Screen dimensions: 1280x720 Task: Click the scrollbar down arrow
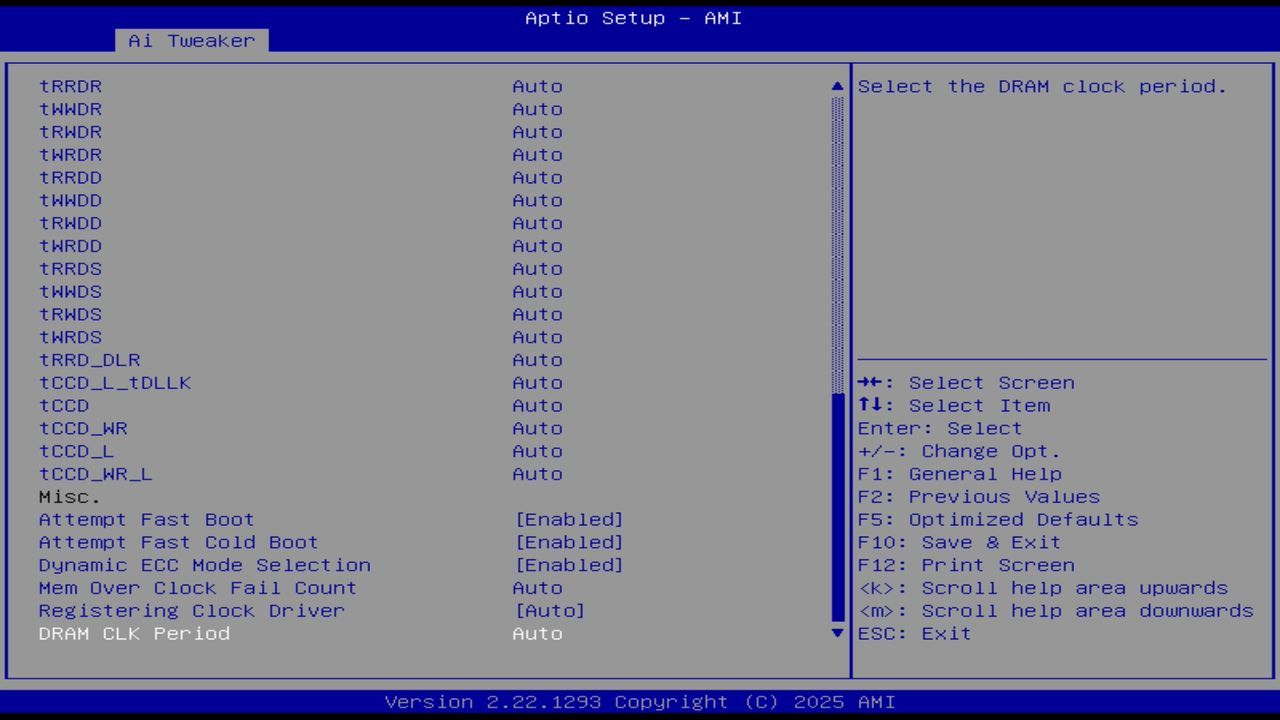836,633
